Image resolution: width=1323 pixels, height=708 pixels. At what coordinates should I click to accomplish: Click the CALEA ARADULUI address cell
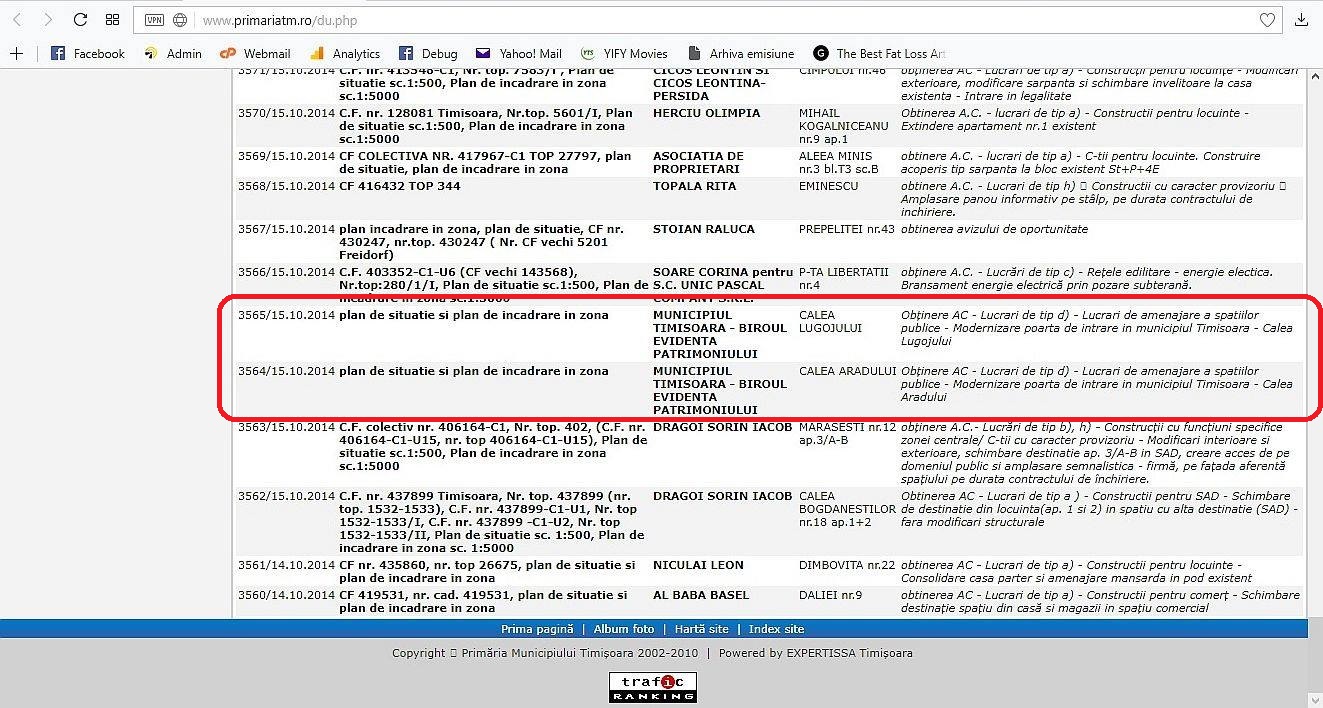[x=848, y=371]
